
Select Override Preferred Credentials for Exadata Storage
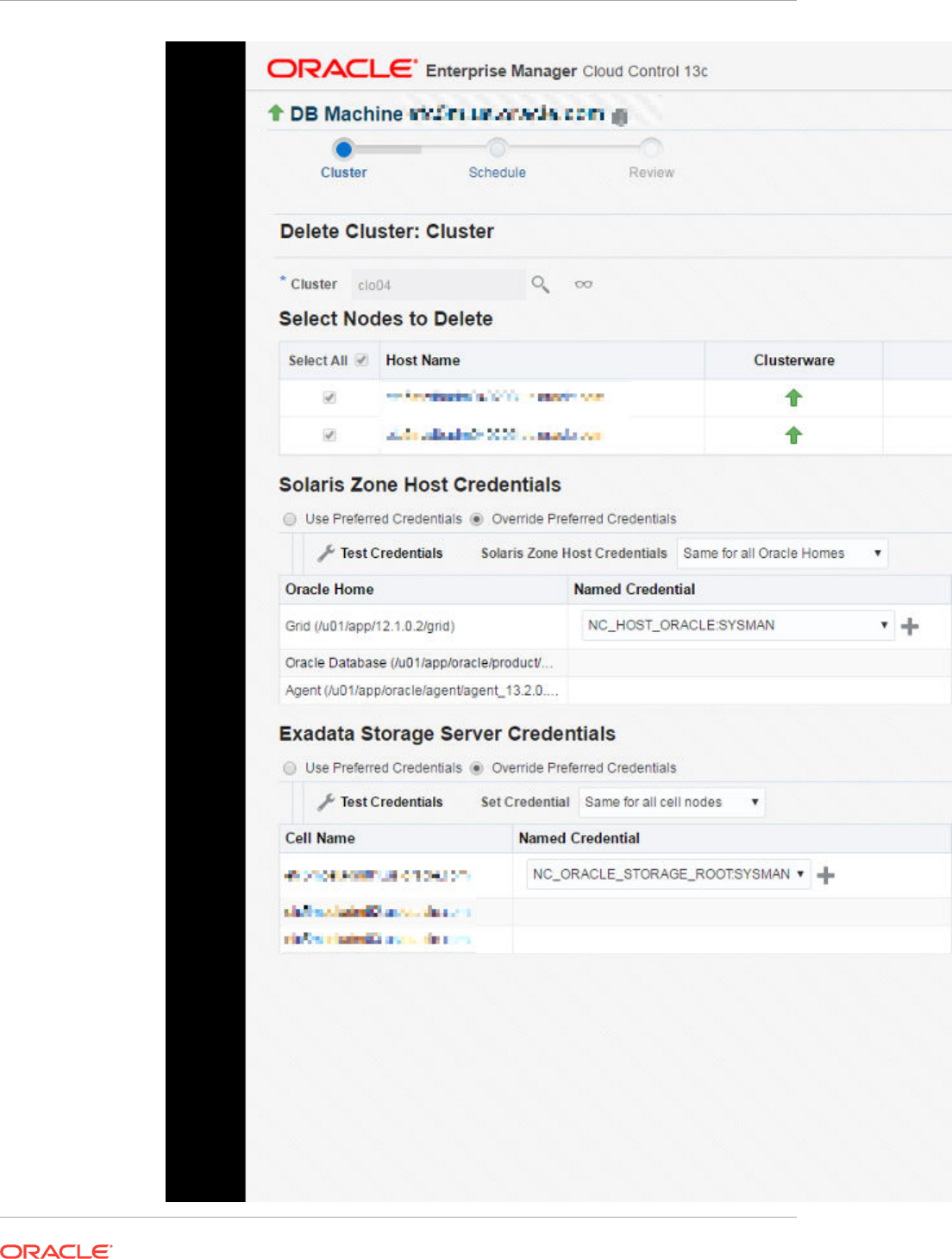(x=477, y=767)
